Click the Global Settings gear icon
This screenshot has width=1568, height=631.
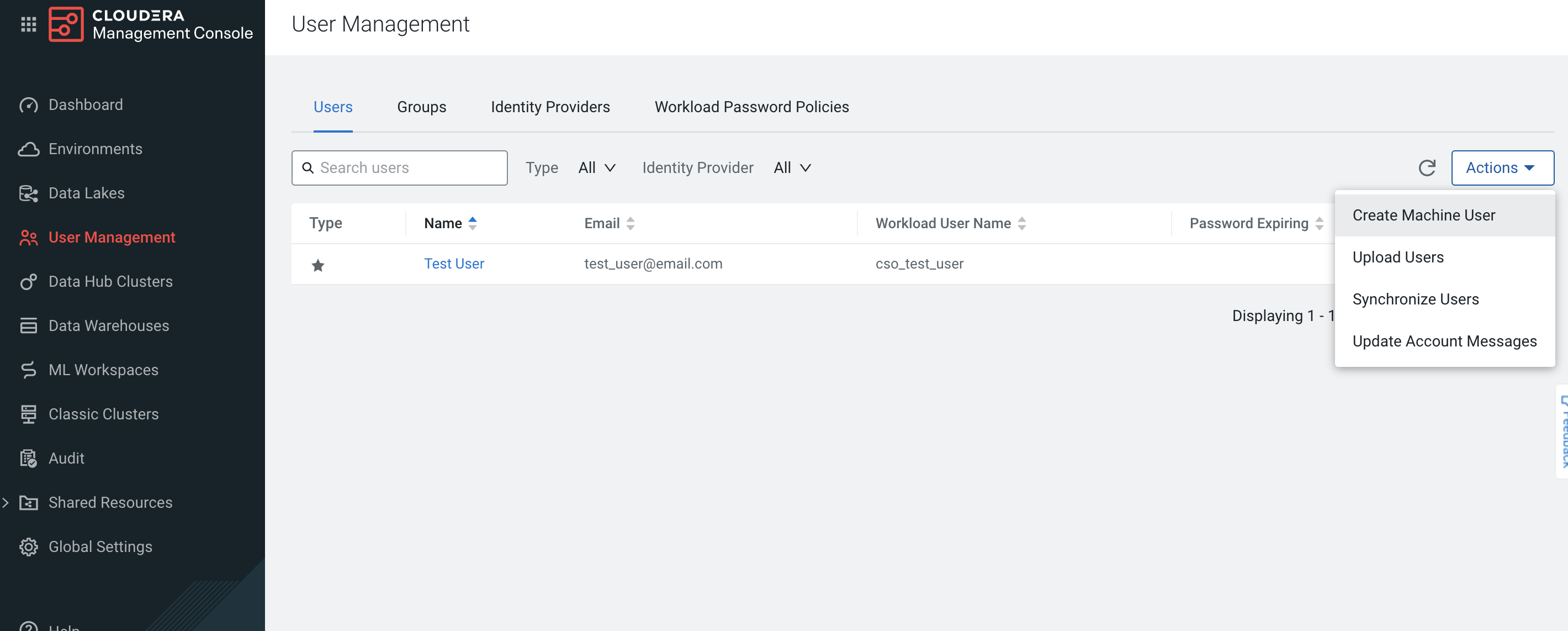click(x=29, y=546)
